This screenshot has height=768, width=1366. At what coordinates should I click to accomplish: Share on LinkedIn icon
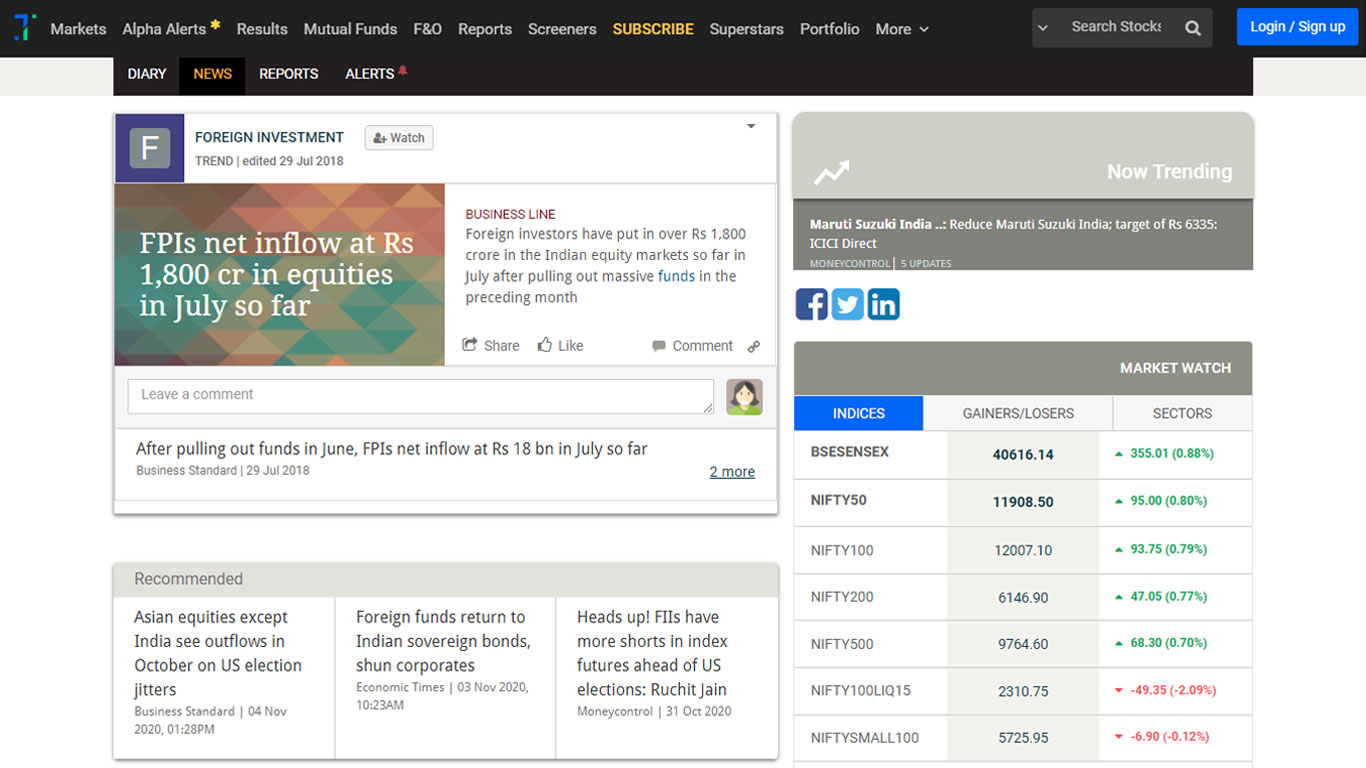coord(883,304)
